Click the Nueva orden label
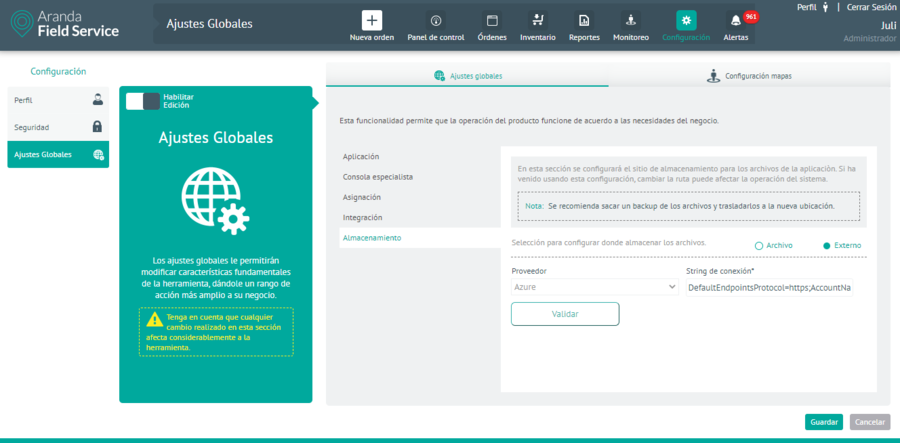 tap(372, 37)
